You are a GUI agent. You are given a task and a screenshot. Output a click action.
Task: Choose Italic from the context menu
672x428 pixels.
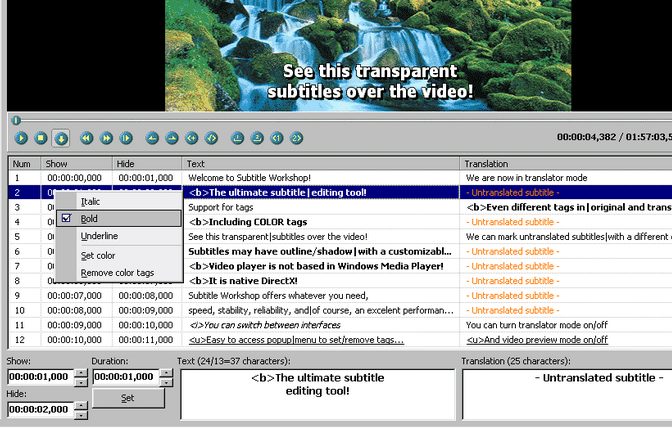119,201
